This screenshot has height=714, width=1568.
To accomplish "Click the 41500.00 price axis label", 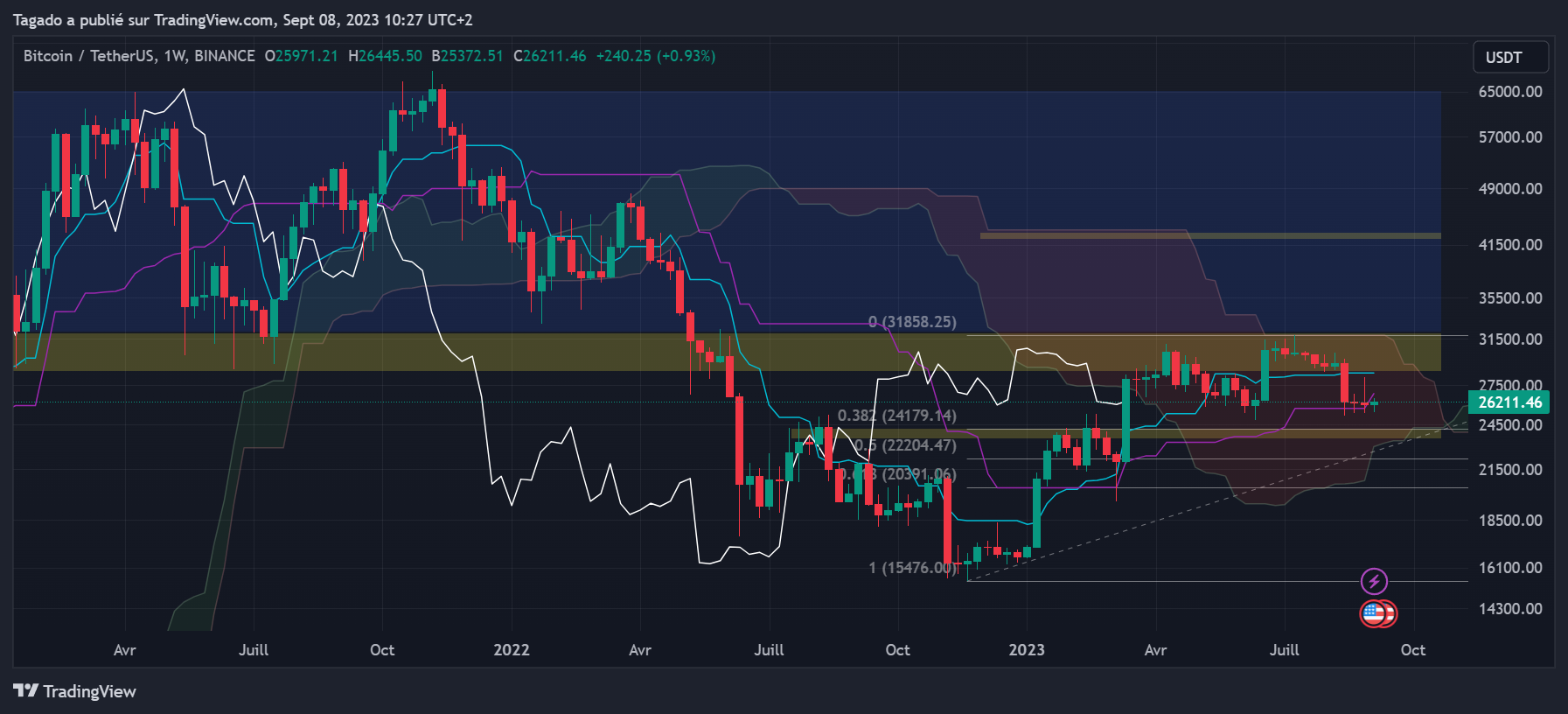I will [x=1510, y=245].
